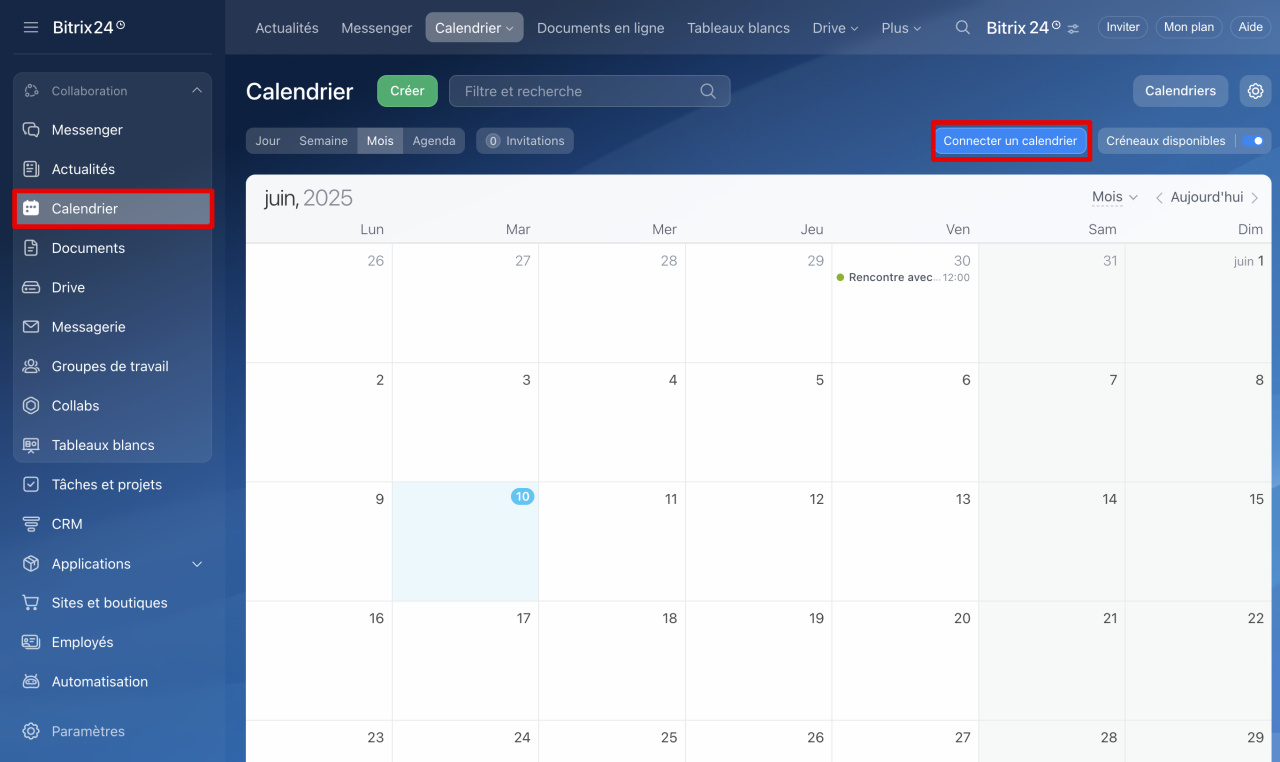This screenshot has height=762, width=1280.
Task: Click day 13 in the calendar
Action: [905, 541]
